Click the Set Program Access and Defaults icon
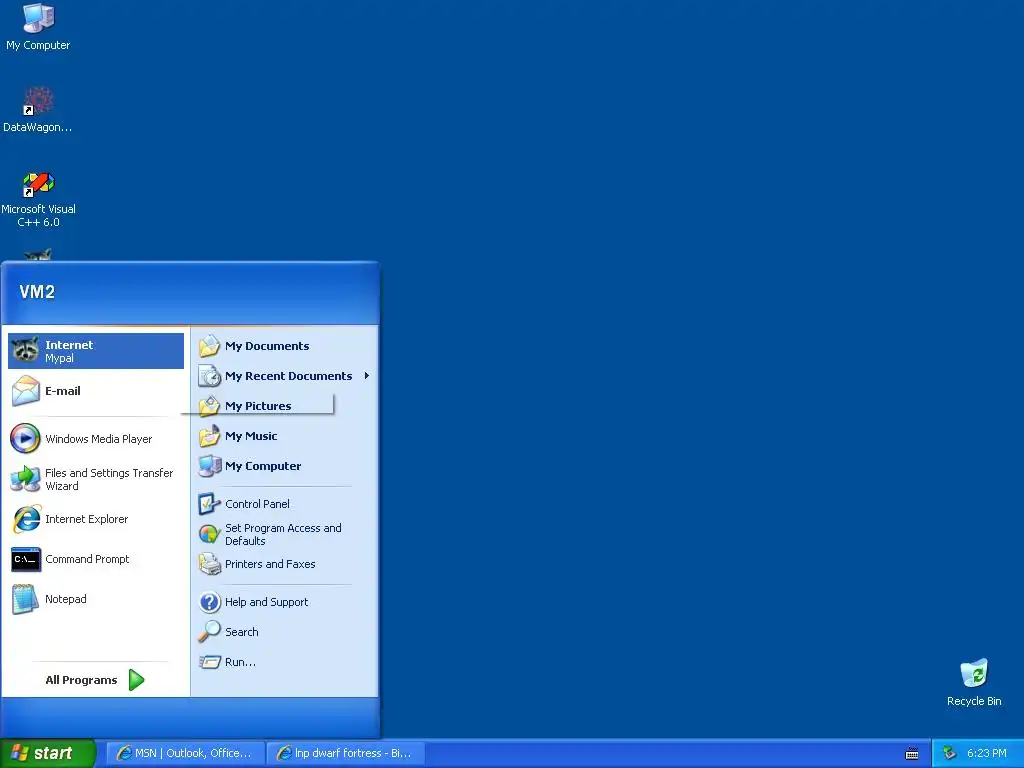 pyautogui.click(x=210, y=534)
